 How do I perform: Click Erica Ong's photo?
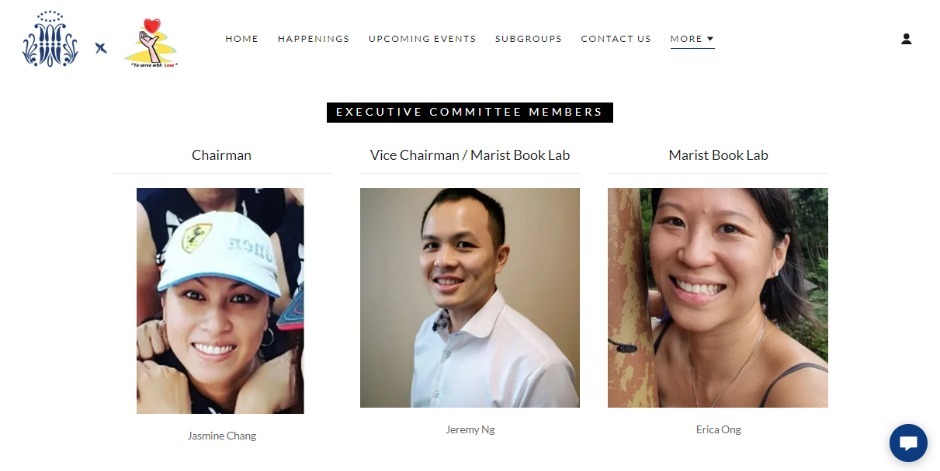[x=718, y=298]
